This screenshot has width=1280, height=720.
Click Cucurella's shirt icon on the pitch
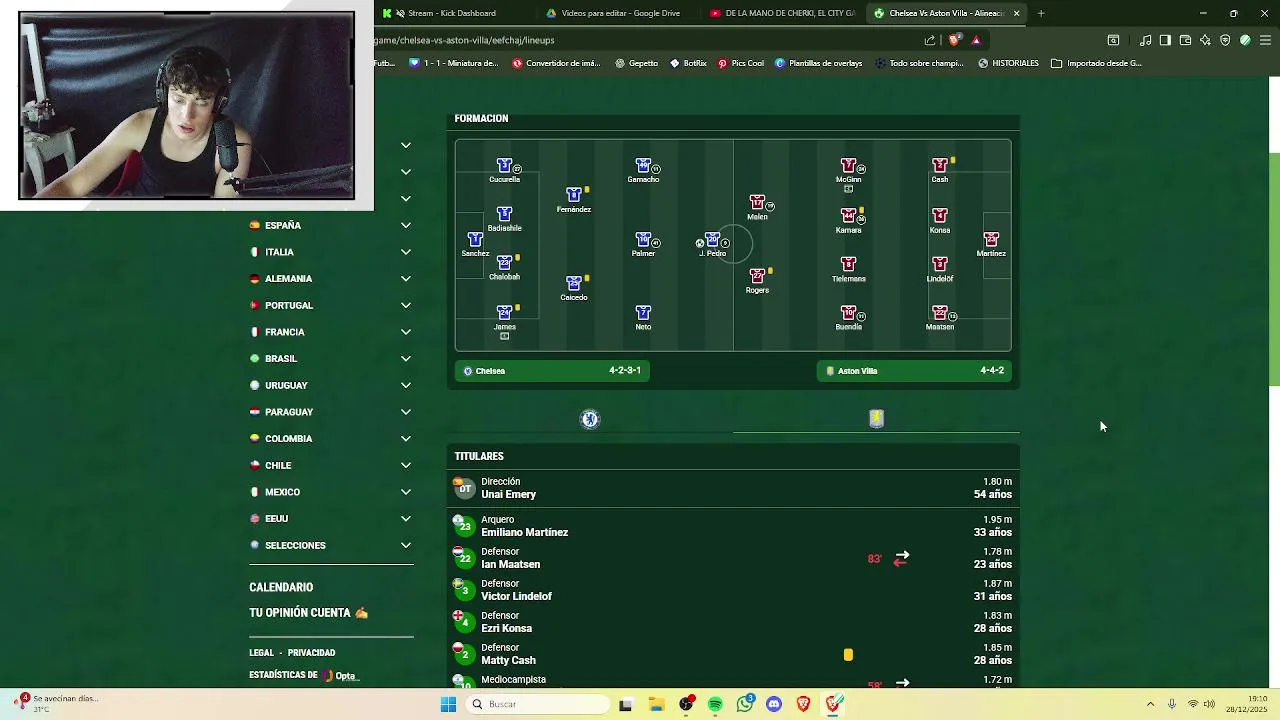pyautogui.click(x=504, y=165)
